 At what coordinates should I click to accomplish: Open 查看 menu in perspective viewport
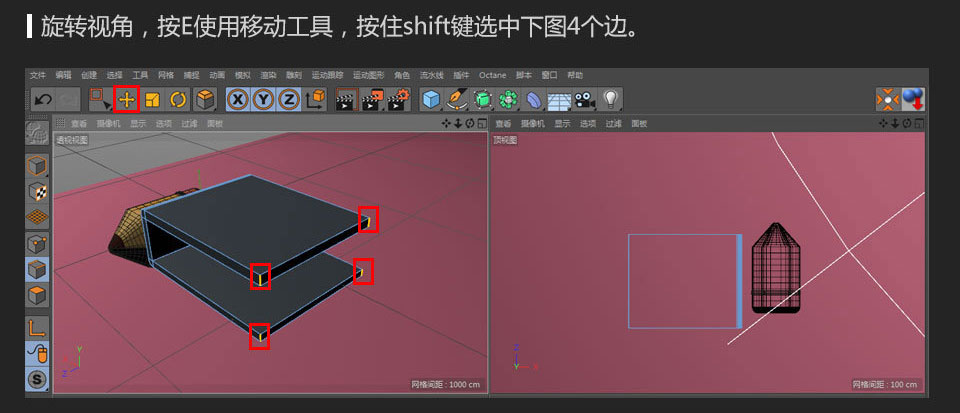pyautogui.click(x=79, y=124)
